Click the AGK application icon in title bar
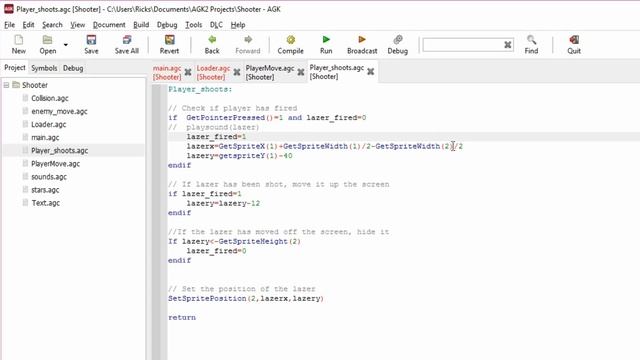 (9, 9)
